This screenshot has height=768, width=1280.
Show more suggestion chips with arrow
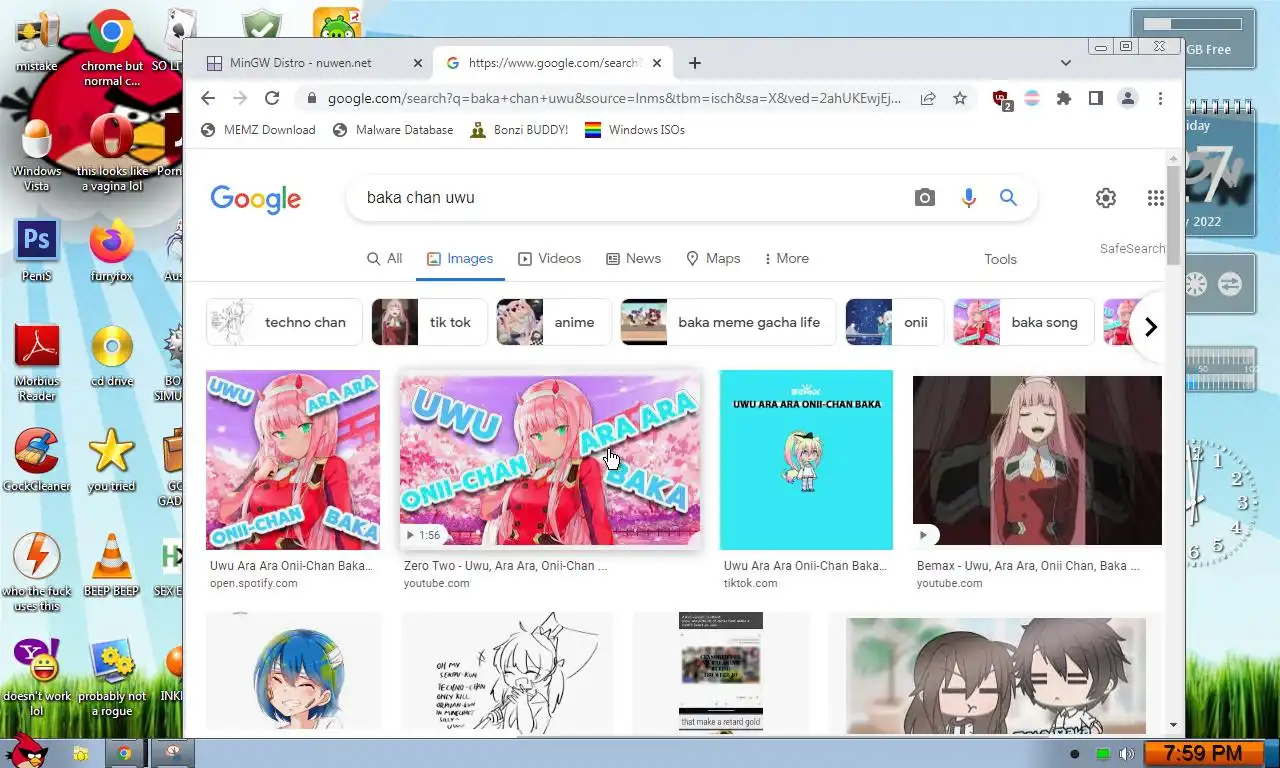(1150, 326)
